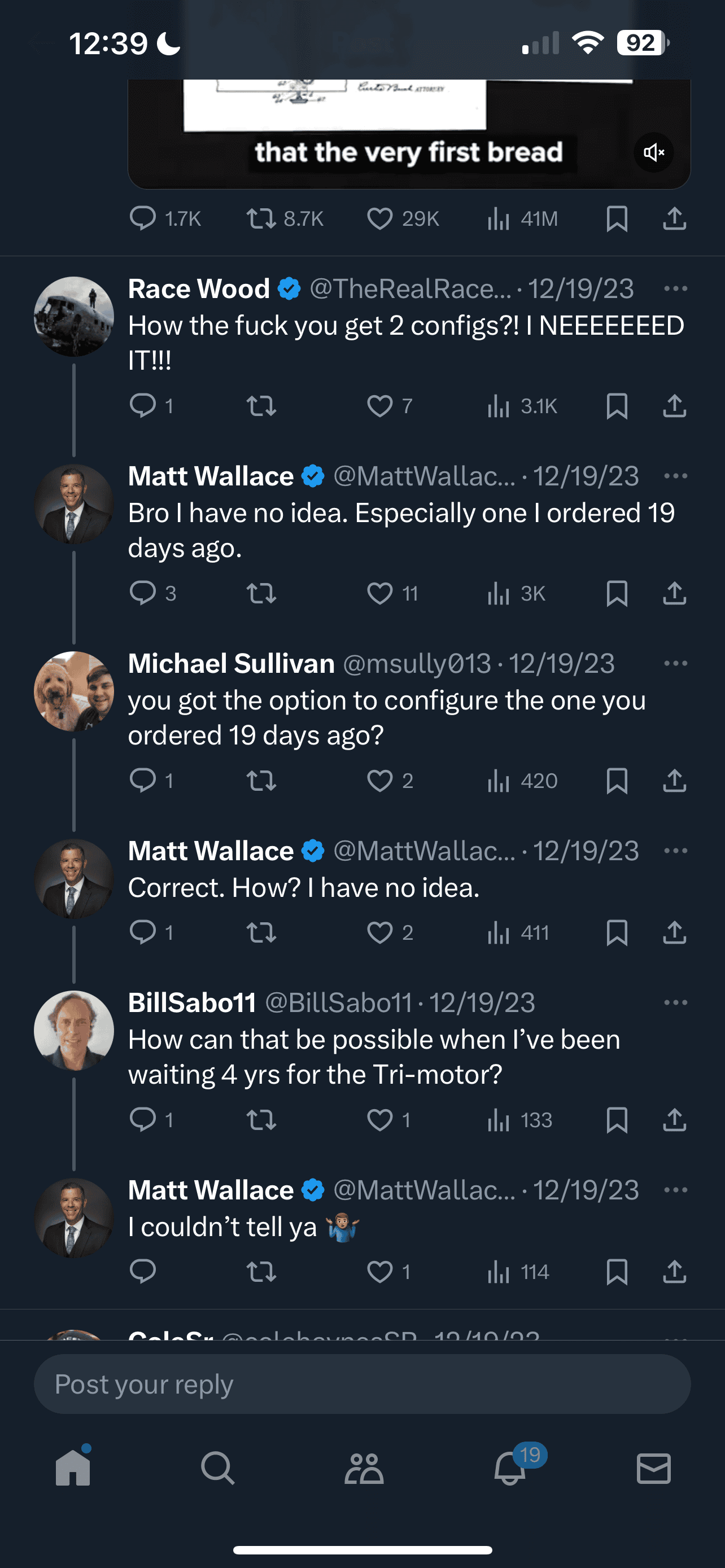Open three-dot menu on BillSabo11's reply
This screenshot has width=725, height=1568.
click(676, 1002)
